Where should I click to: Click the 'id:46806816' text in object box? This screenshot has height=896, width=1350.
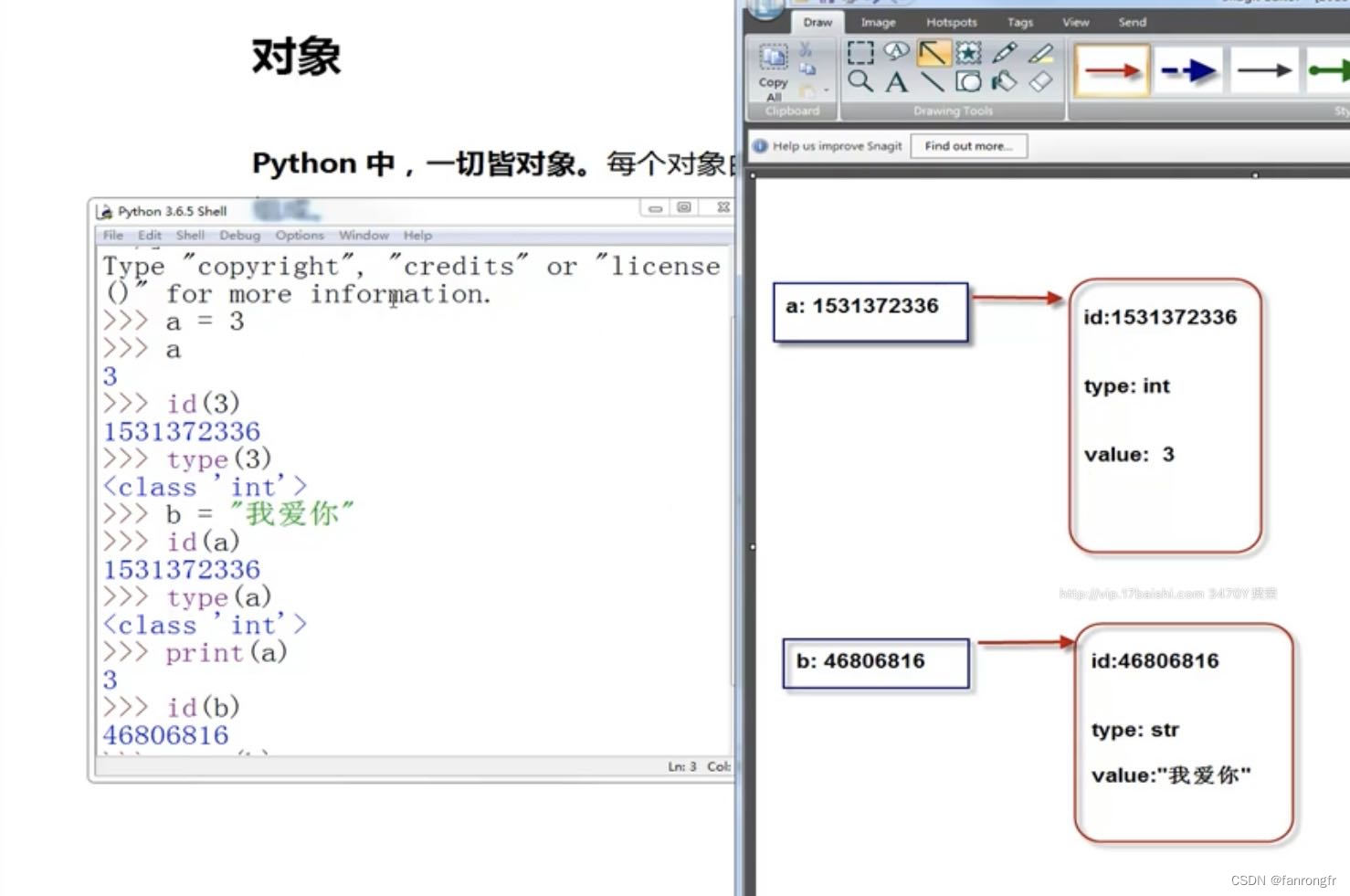click(x=1155, y=661)
